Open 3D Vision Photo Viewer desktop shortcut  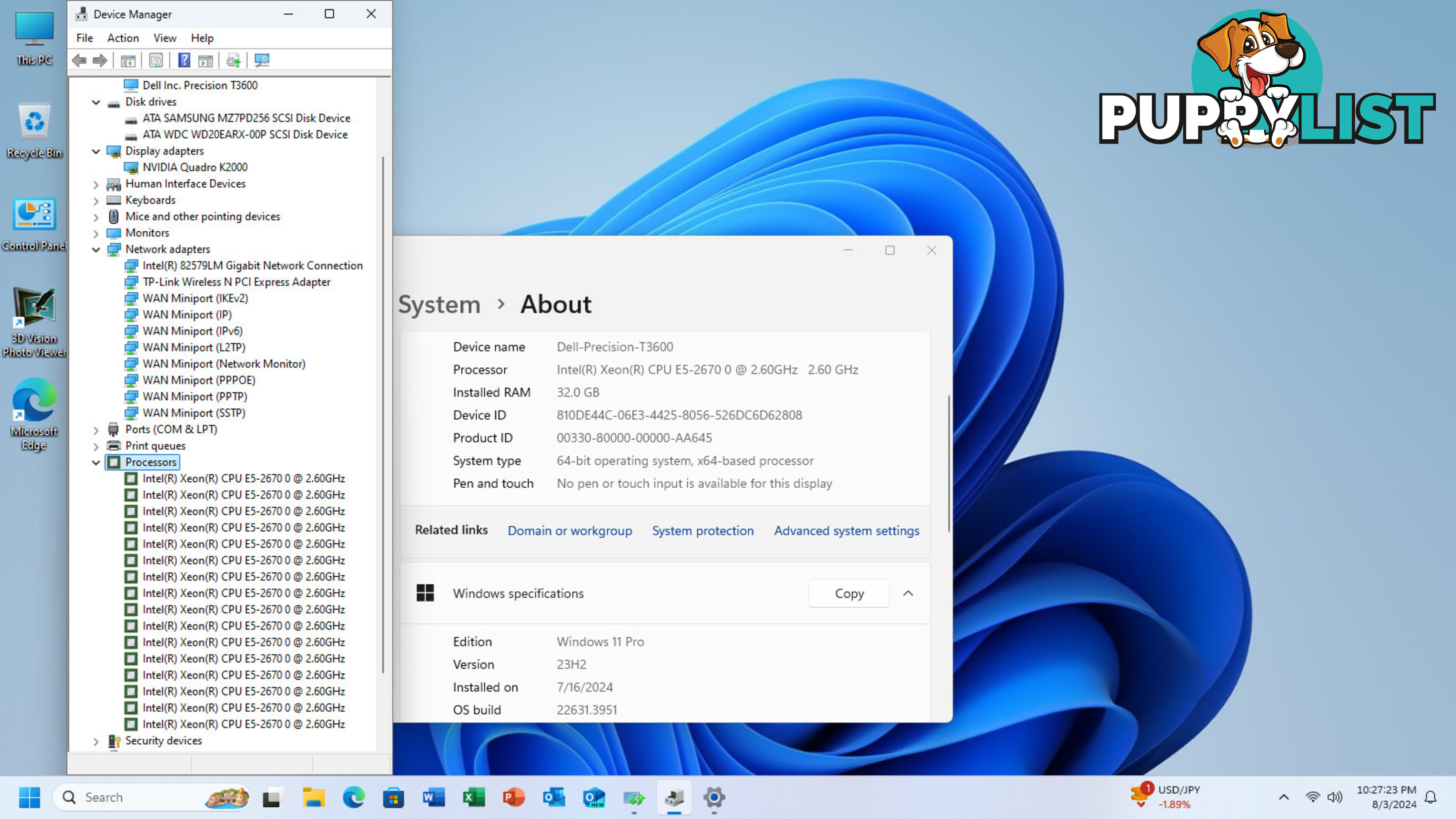coord(34,322)
